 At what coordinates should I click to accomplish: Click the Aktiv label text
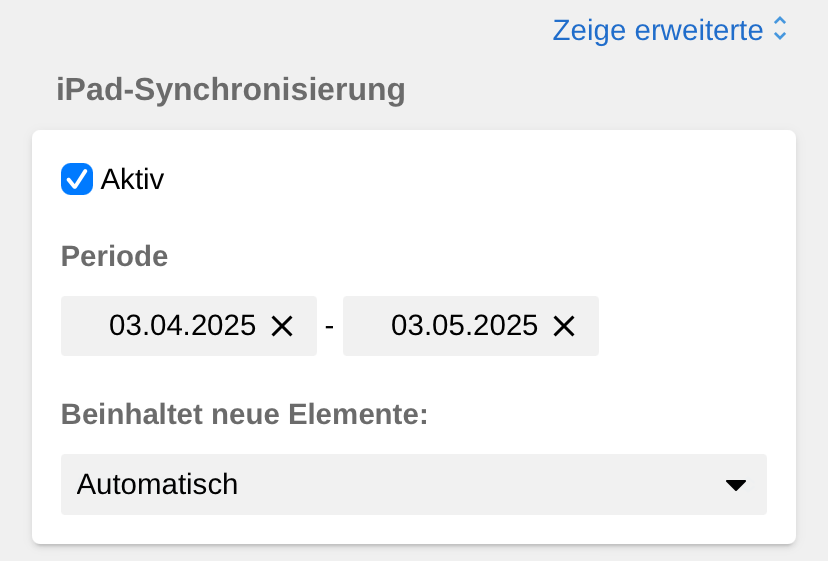[132, 180]
